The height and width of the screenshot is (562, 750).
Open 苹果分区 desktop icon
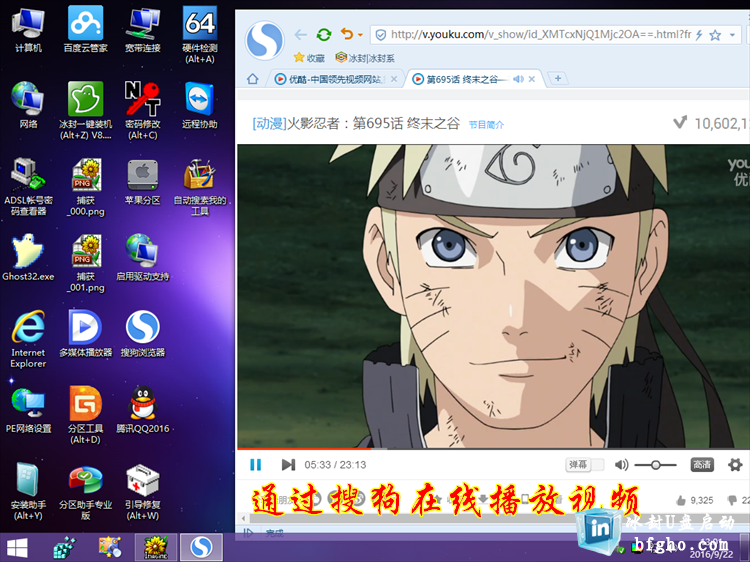point(143,182)
